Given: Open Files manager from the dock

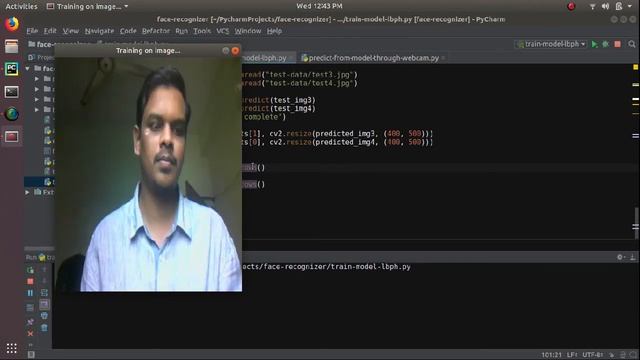Looking at the screenshot, I should [11, 47].
